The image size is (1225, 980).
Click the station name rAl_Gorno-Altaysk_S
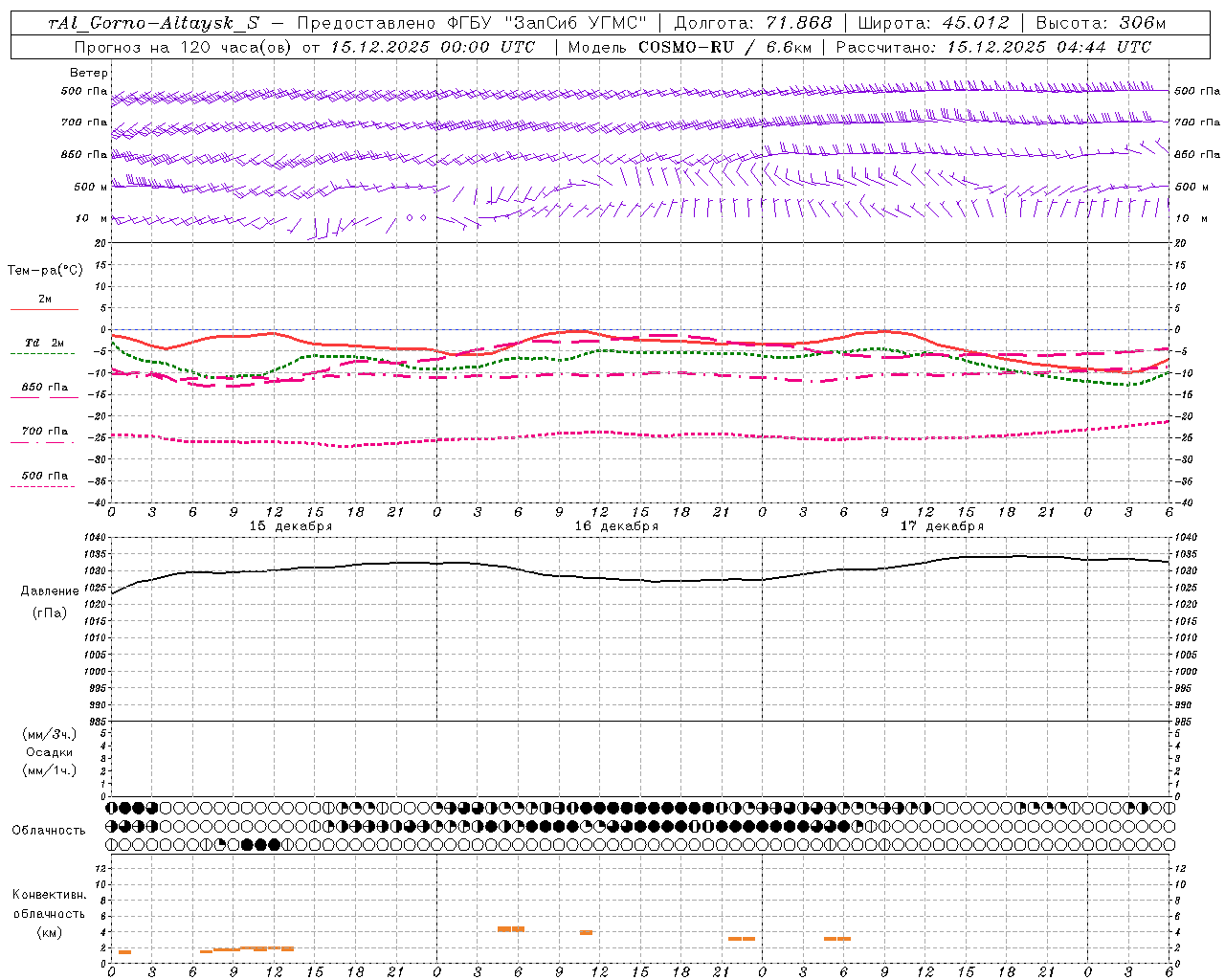(x=153, y=23)
